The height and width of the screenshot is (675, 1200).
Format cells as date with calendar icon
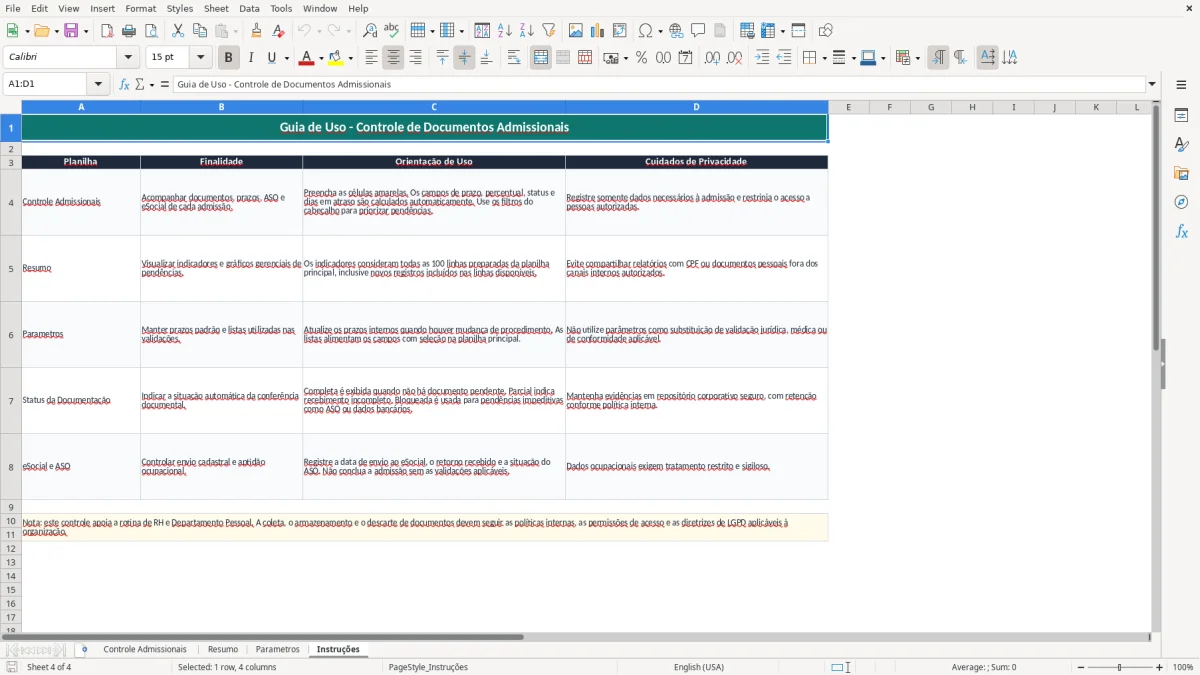click(x=685, y=58)
